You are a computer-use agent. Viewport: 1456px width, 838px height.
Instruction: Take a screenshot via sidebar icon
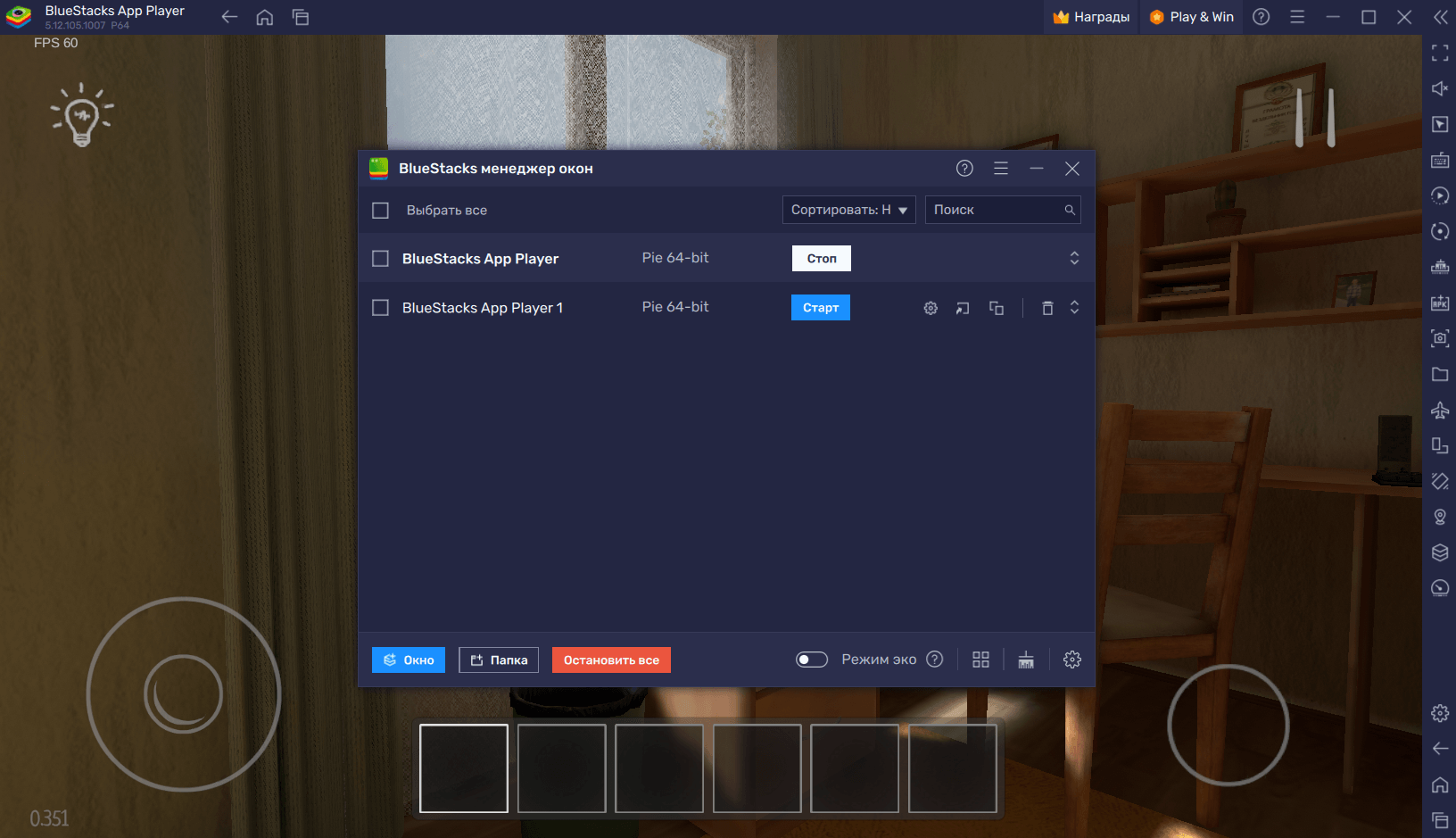[x=1440, y=338]
